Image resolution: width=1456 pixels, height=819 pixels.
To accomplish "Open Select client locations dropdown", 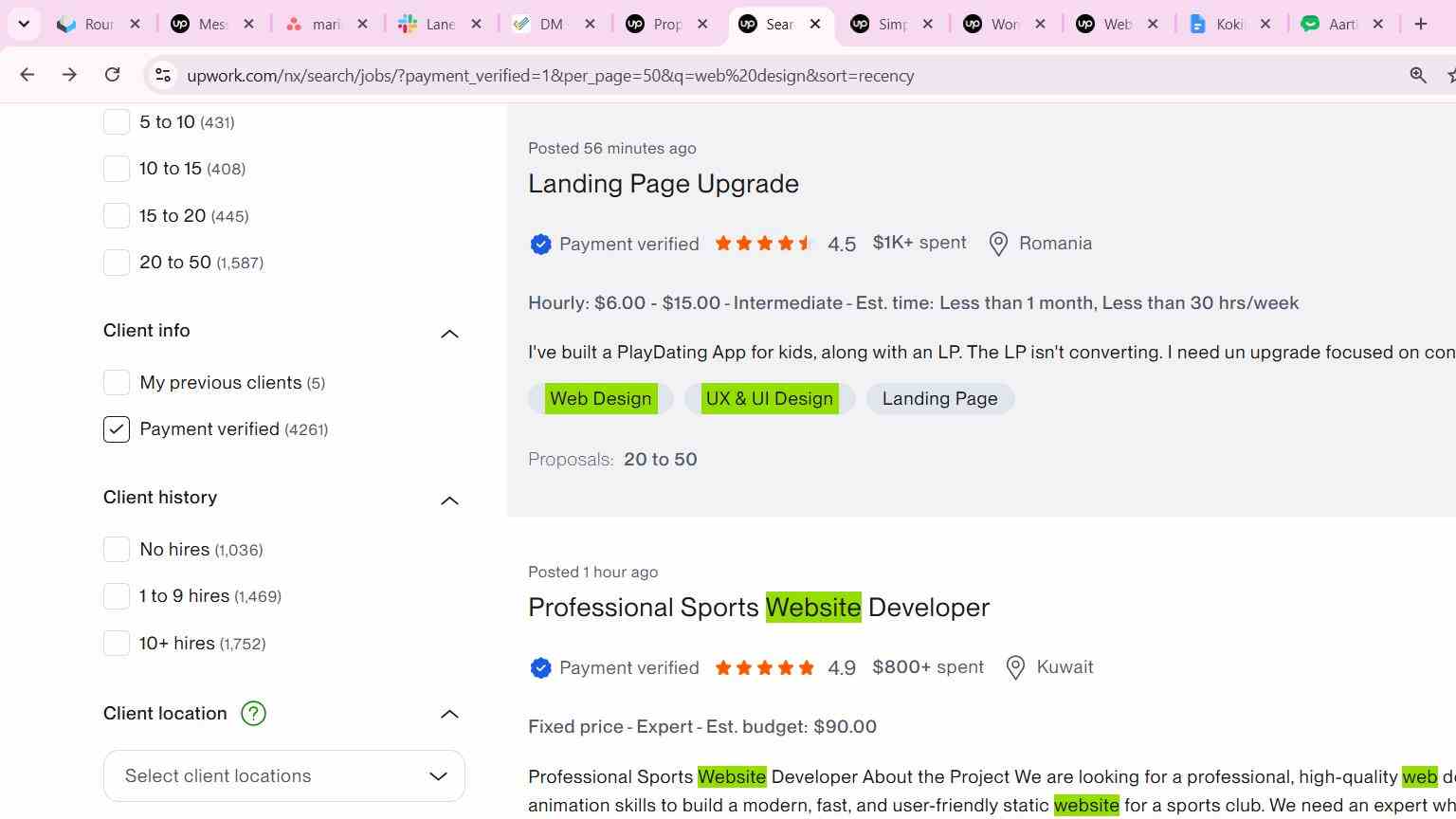I will click(x=284, y=775).
